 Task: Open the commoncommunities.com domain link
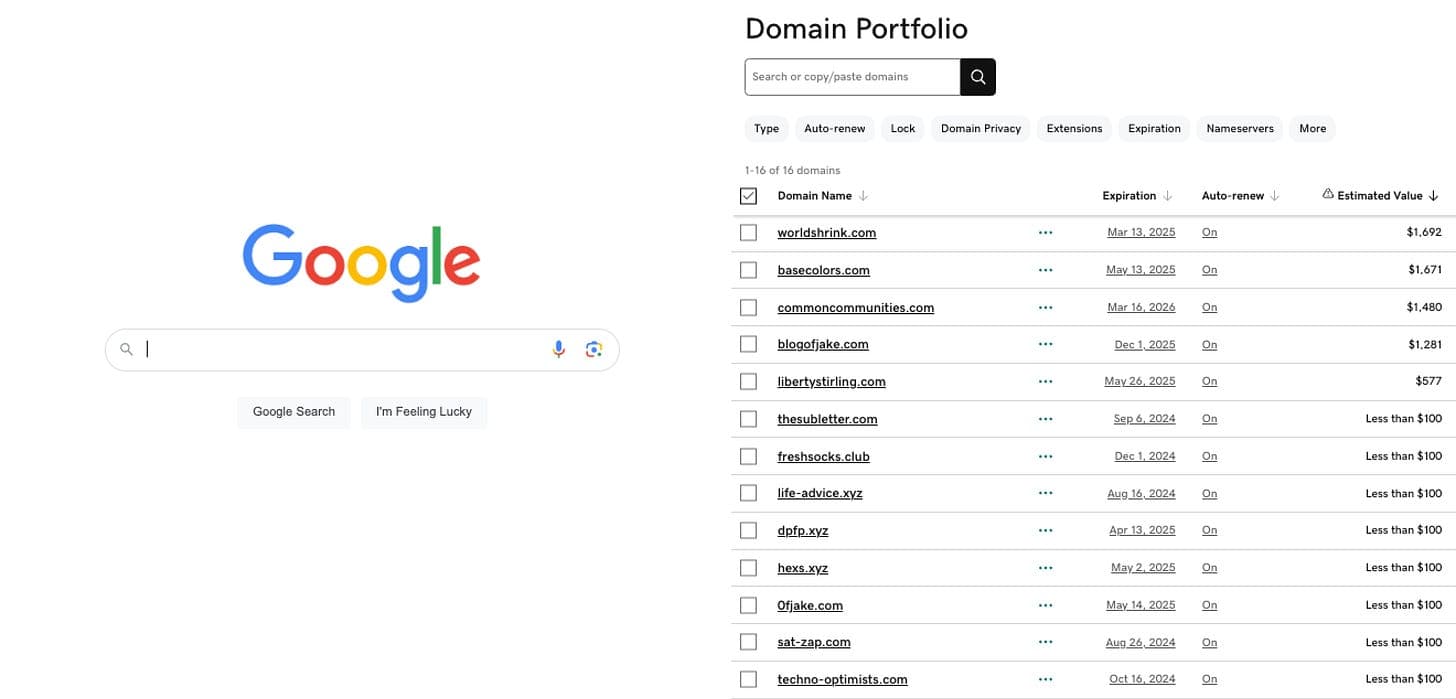pos(855,308)
